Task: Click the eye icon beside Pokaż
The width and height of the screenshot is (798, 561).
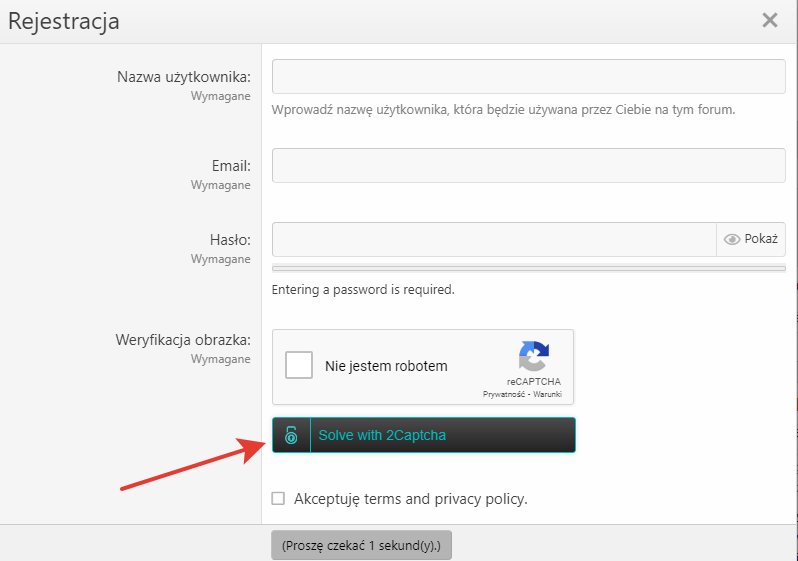Action: coord(732,240)
